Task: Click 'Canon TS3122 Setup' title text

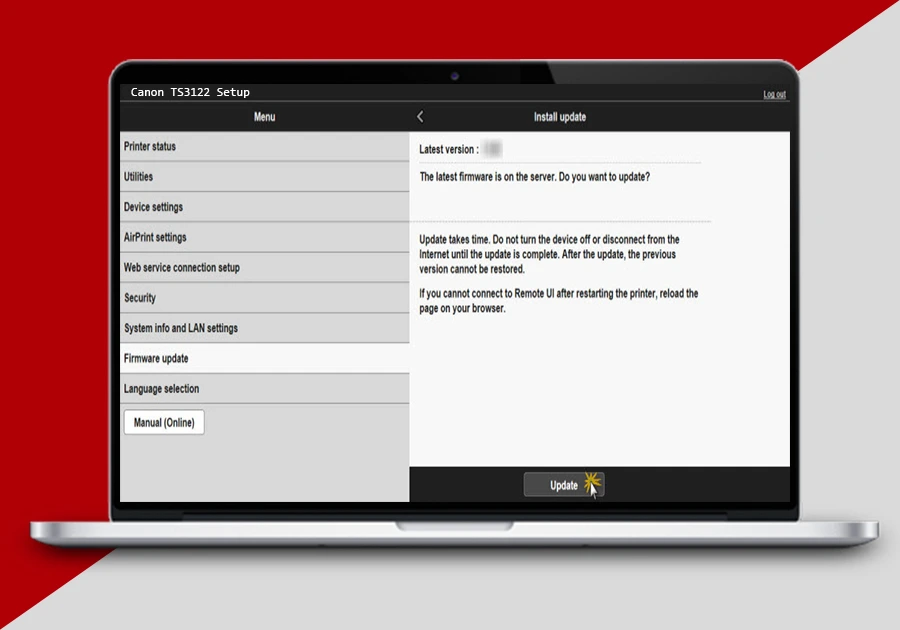Action: click(x=190, y=92)
